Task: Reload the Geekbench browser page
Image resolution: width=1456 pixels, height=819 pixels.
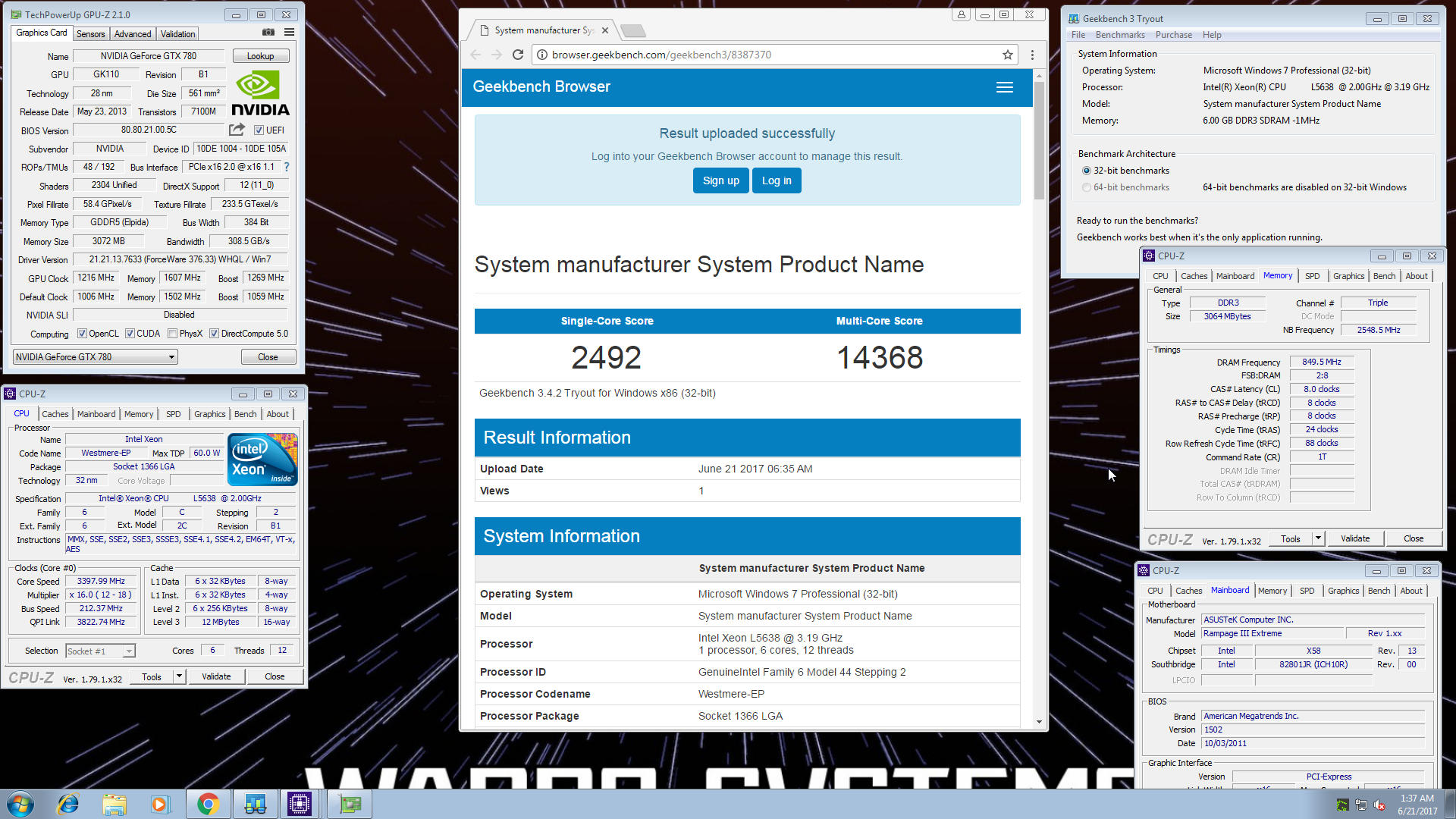Action: click(x=518, y=55)
